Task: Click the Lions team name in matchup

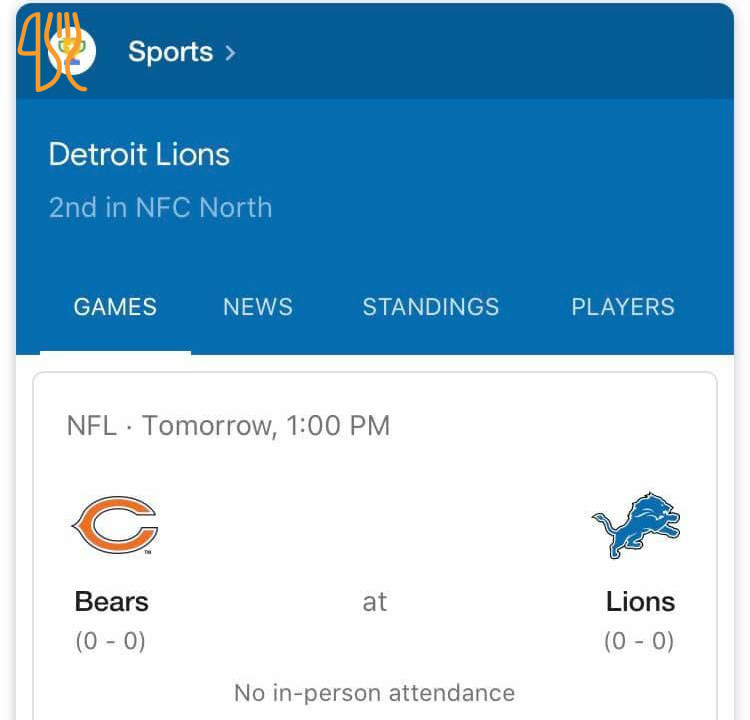Action: click(x=640, y=602)
